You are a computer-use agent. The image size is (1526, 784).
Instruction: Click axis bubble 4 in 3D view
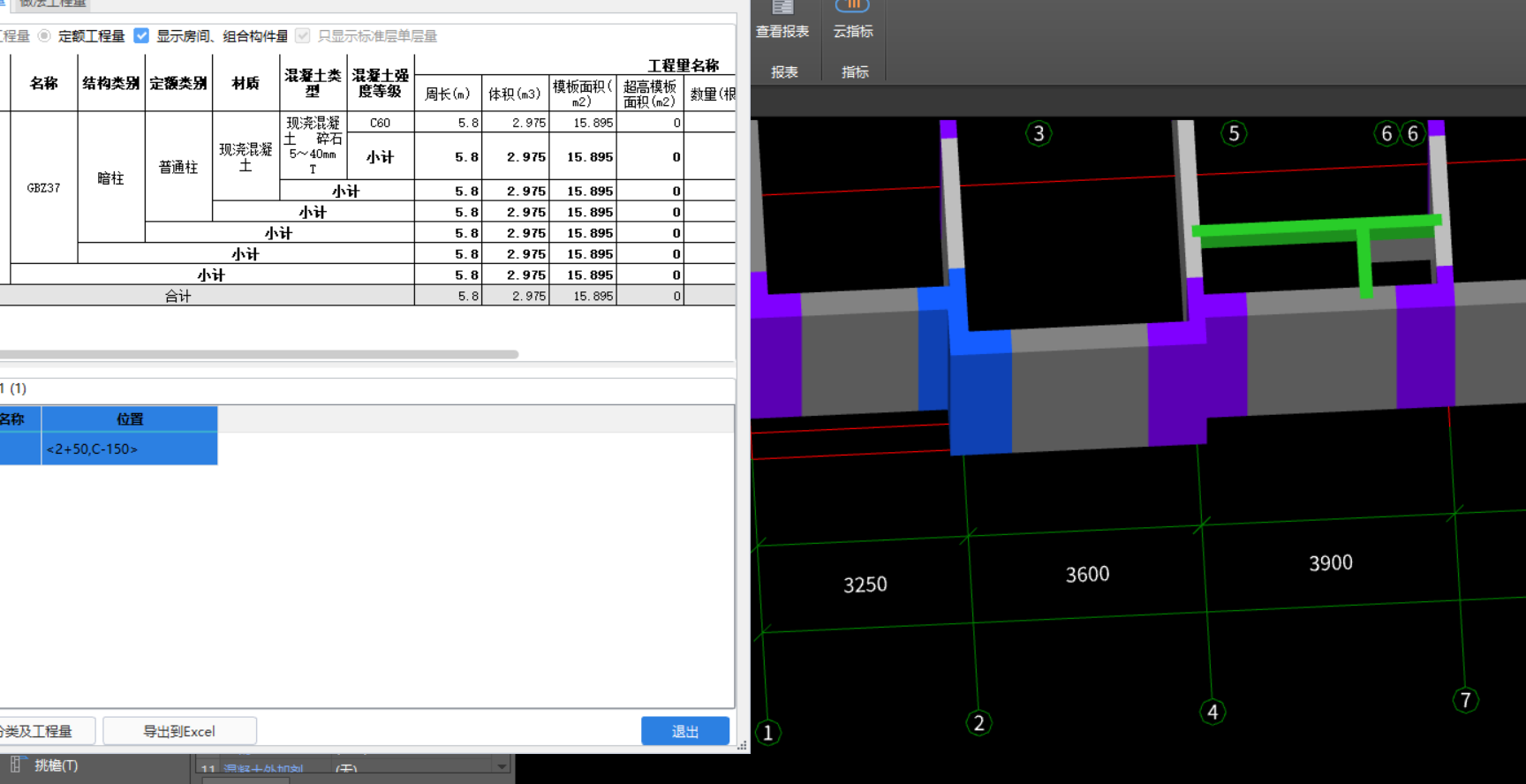pyautogui.click(x=1212, y=712)
